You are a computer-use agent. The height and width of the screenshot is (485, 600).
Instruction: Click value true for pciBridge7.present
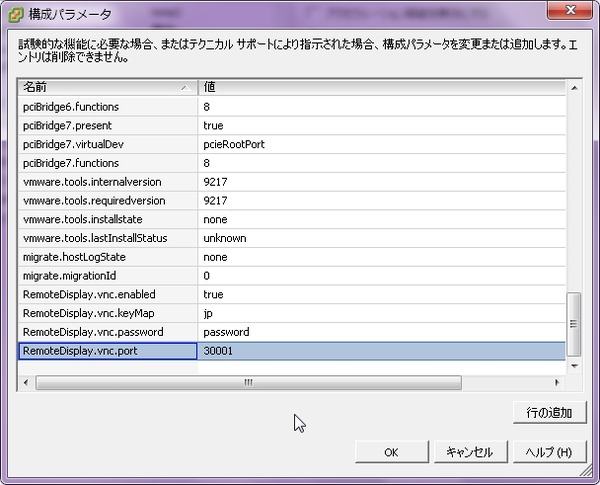382,126
